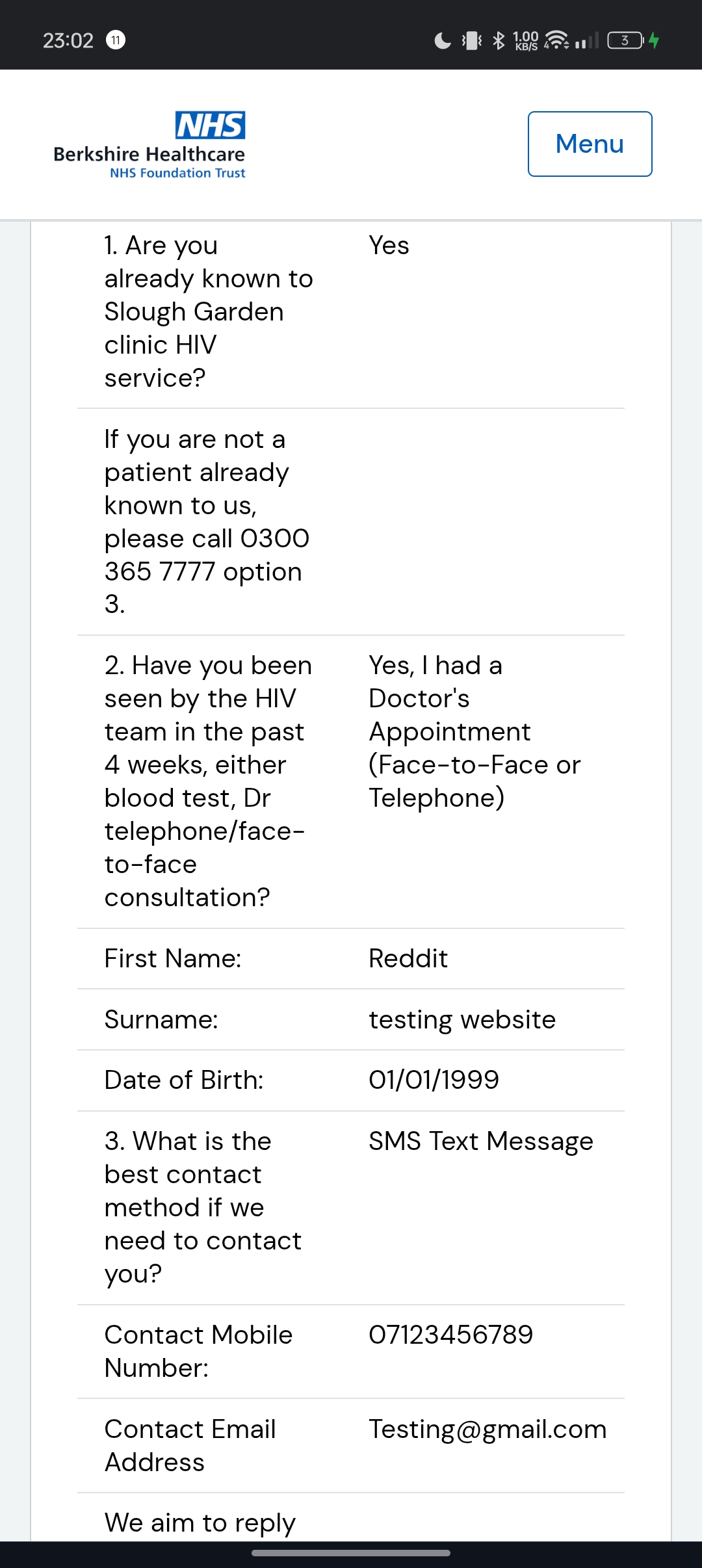
Task: Tap the Wi-Fi signal icon
Action: (556, 40)
